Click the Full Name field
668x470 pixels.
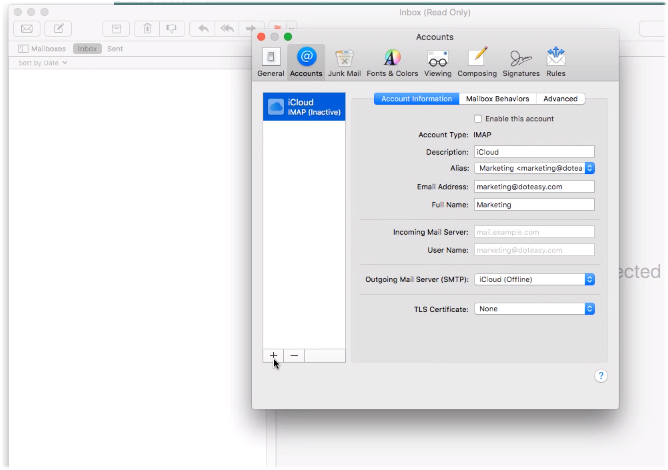point(534,205)
